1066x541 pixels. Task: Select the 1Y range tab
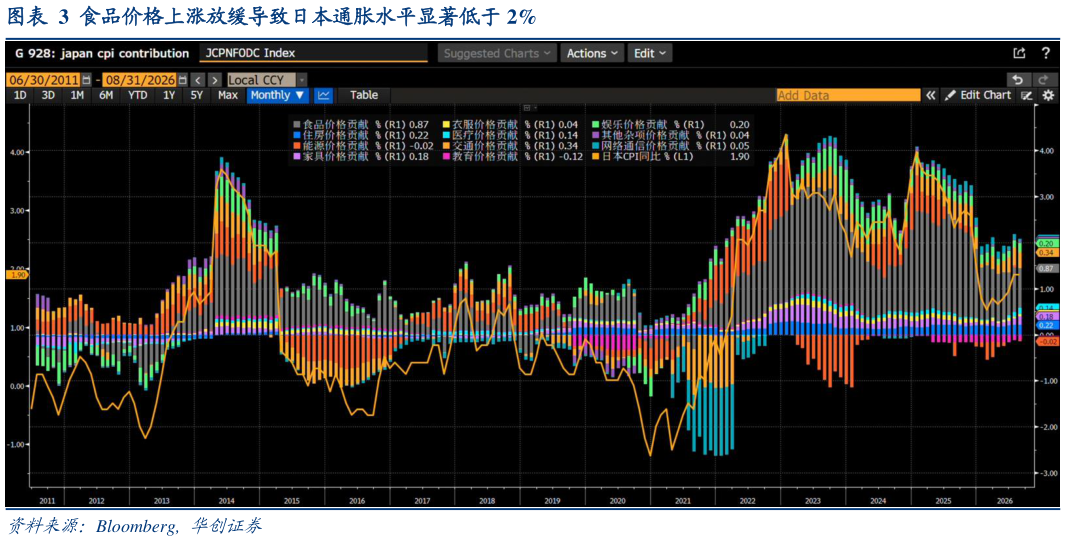[x=168, y=95]
